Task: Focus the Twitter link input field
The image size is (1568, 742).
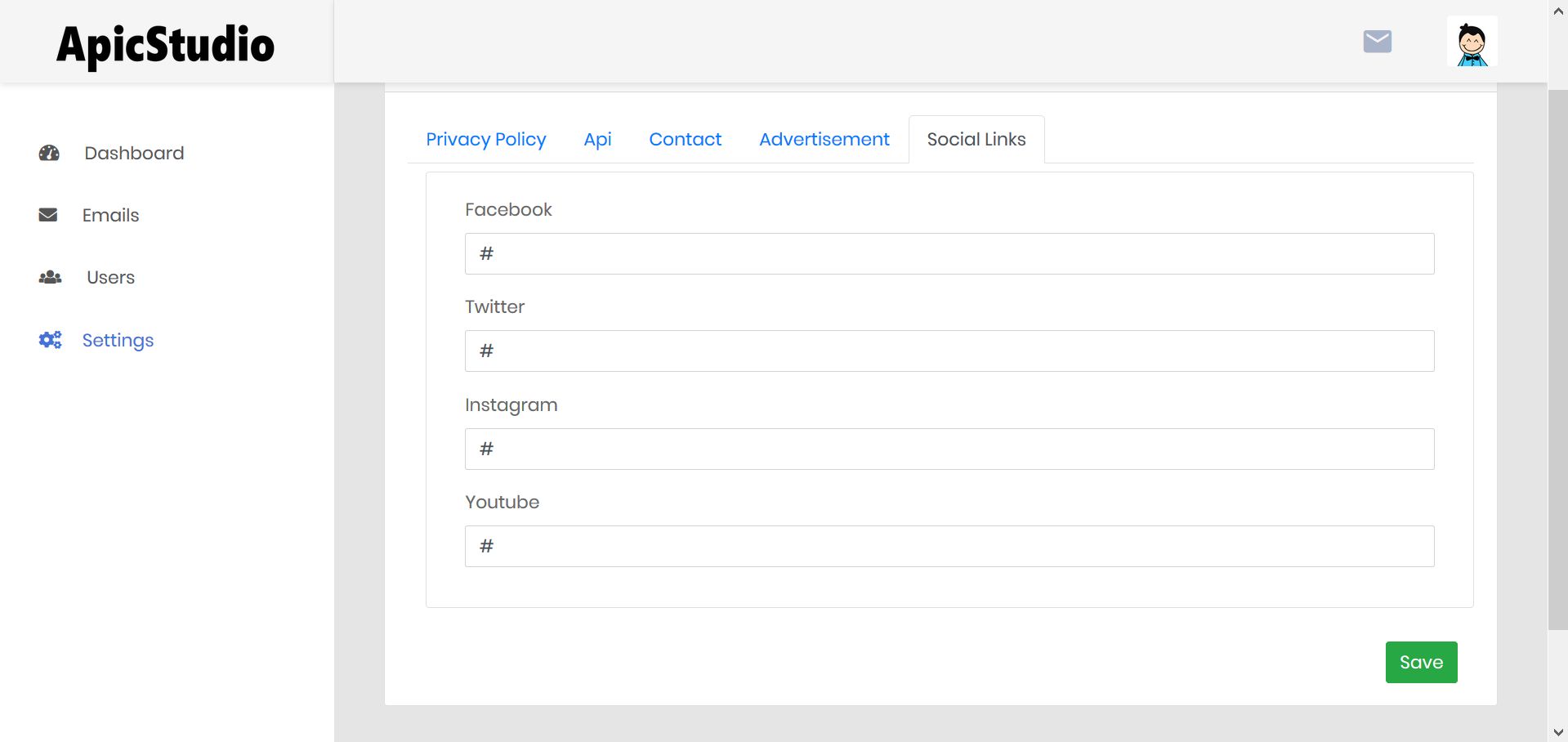Action: point(949,351)
